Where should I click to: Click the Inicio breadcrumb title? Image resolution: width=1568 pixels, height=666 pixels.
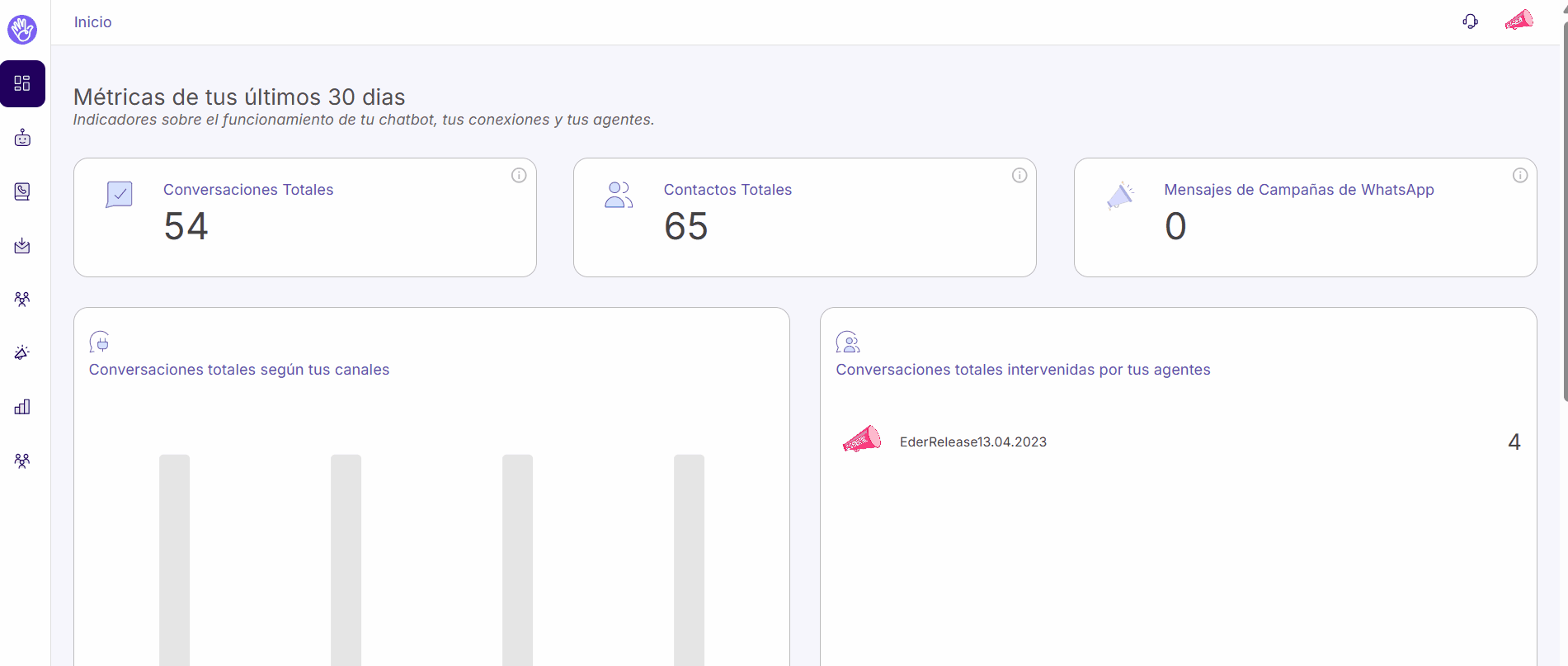(x=92, y=22)
